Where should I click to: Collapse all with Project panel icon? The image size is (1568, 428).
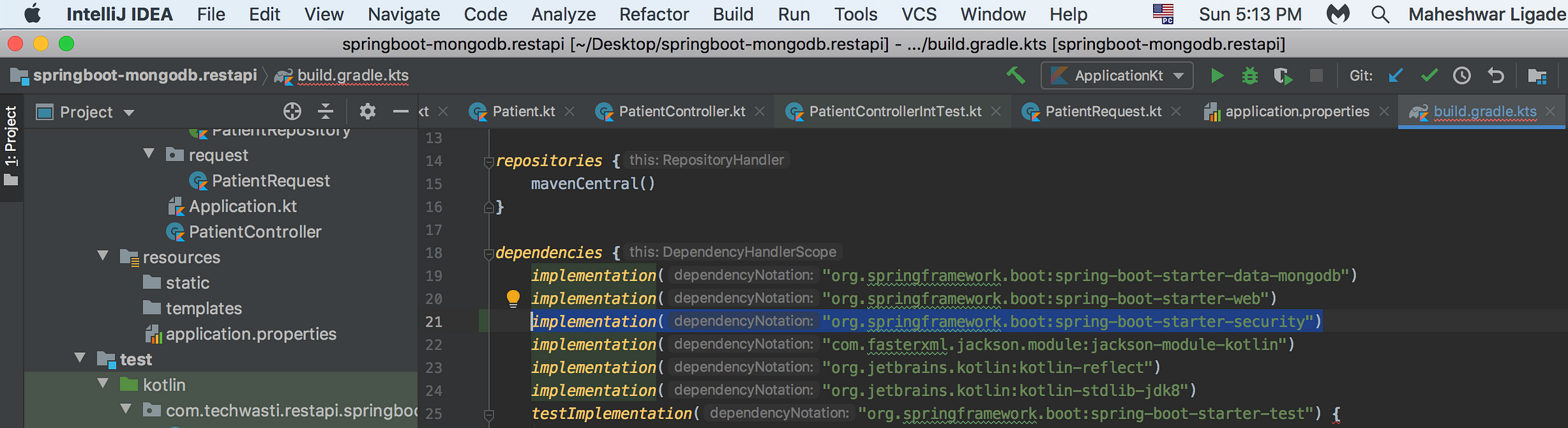click(x=325, y=112)
